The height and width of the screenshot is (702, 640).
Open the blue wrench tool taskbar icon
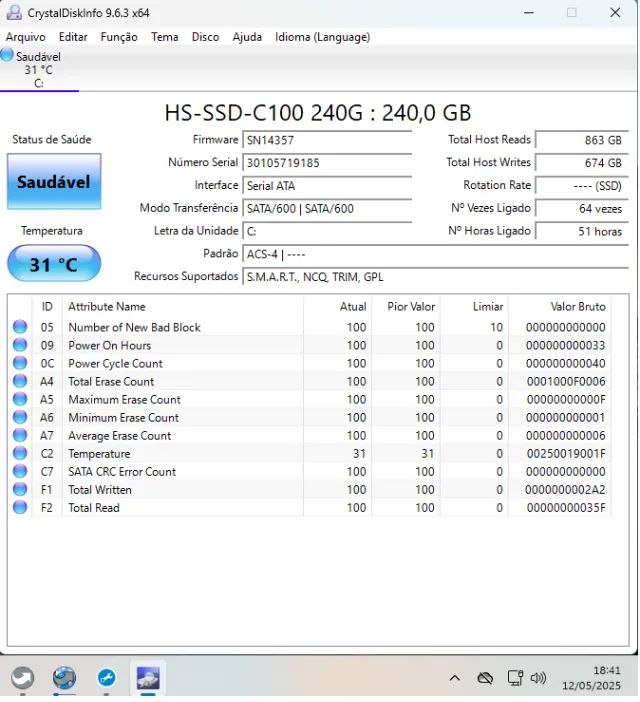pos(107,677)
